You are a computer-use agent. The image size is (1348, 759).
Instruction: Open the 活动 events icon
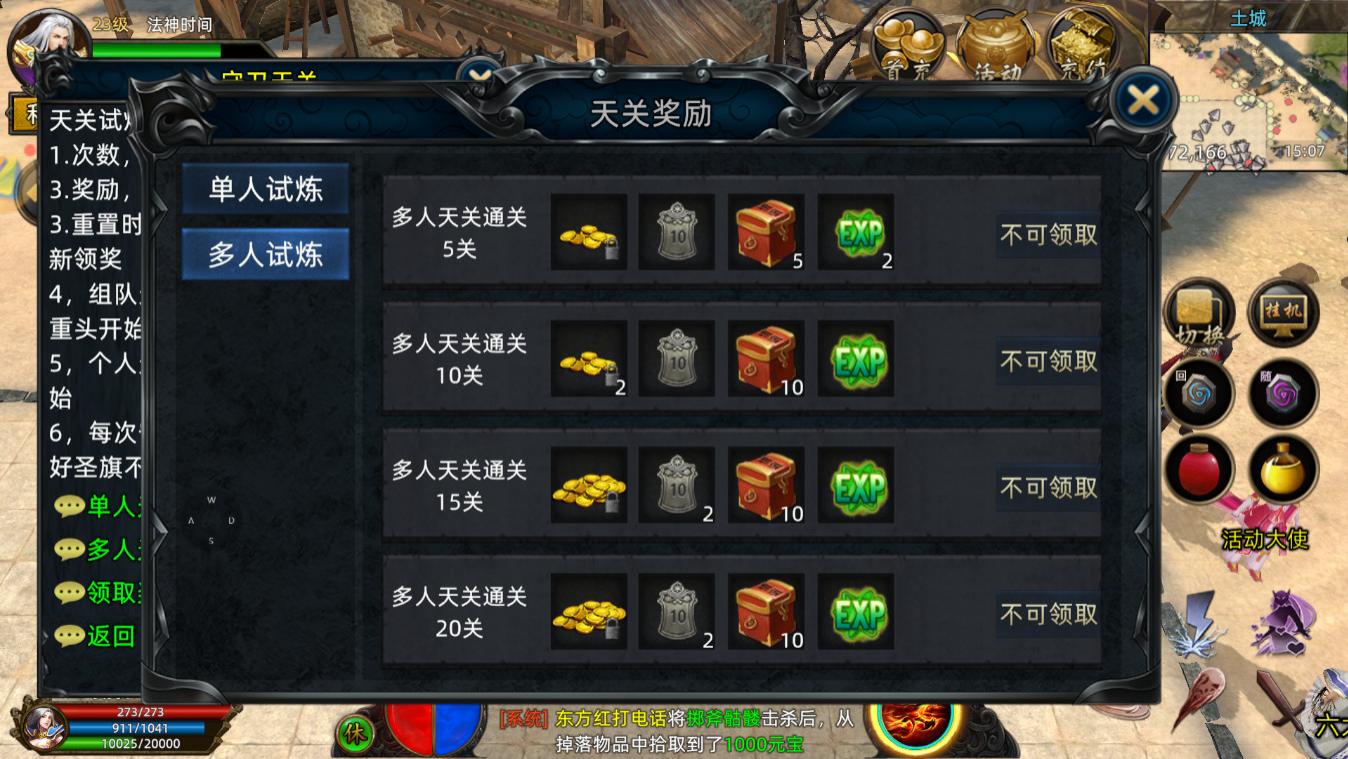click(996, 44)
